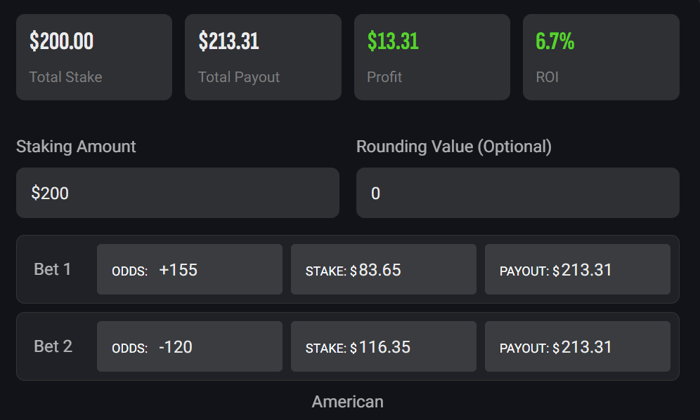
Task: Select the Bet 1 payout box
Action: 577,270
